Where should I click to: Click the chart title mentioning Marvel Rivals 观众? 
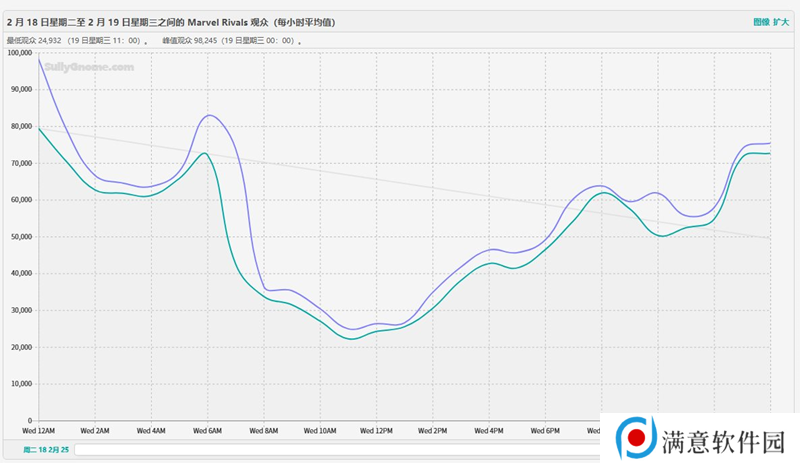(171, 22)
